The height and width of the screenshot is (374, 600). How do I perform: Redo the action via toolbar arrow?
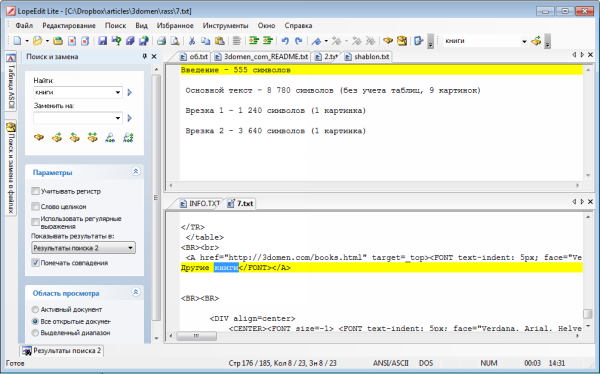tap(299, 41)
